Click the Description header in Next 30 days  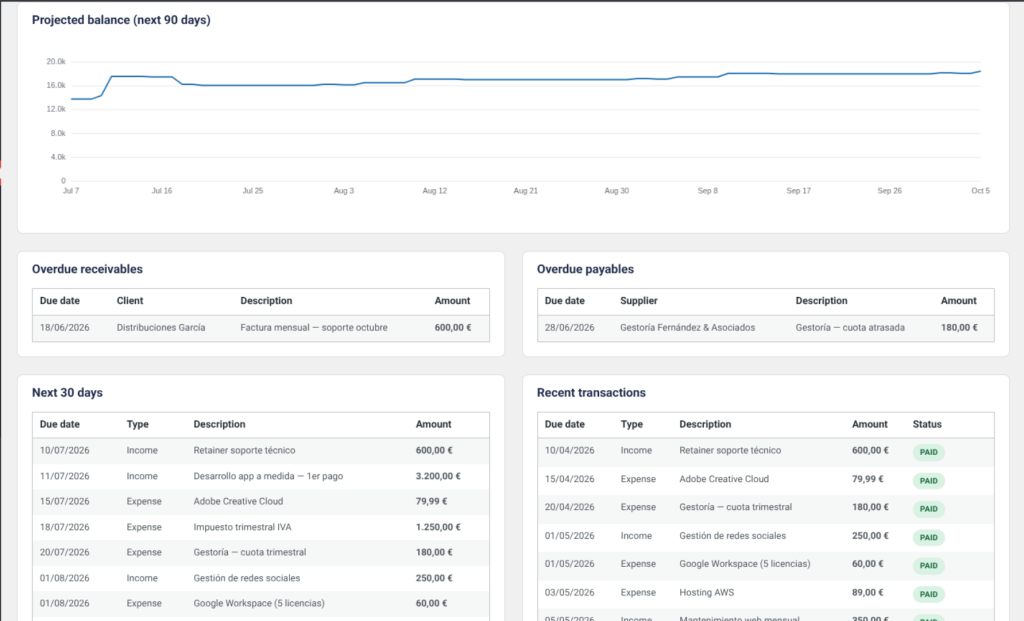tap(219, 424)
